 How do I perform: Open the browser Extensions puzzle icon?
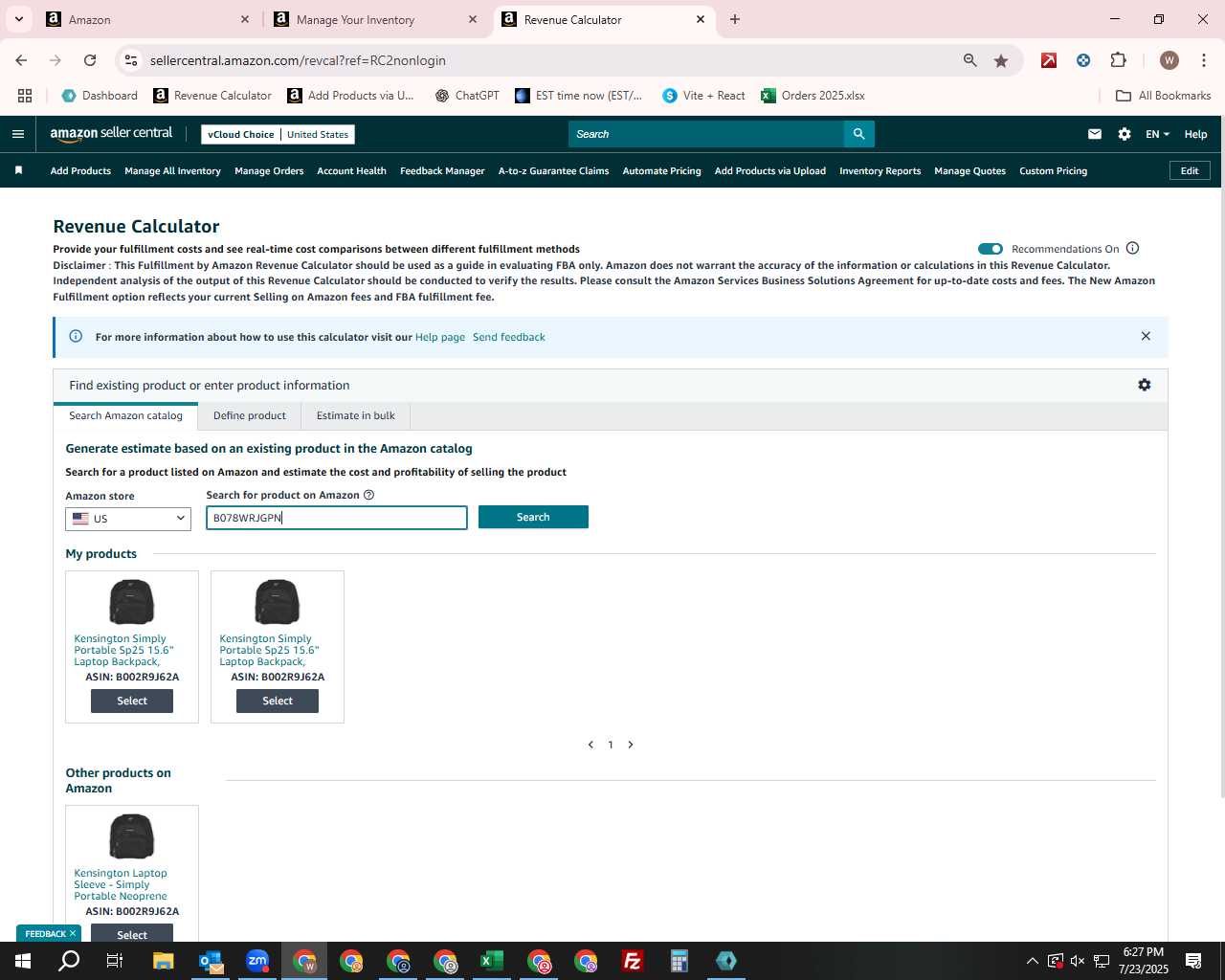tap(1118, 60)
